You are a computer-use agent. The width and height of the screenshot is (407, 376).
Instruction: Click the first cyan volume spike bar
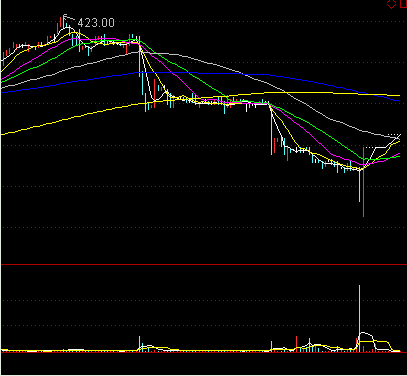139,344
